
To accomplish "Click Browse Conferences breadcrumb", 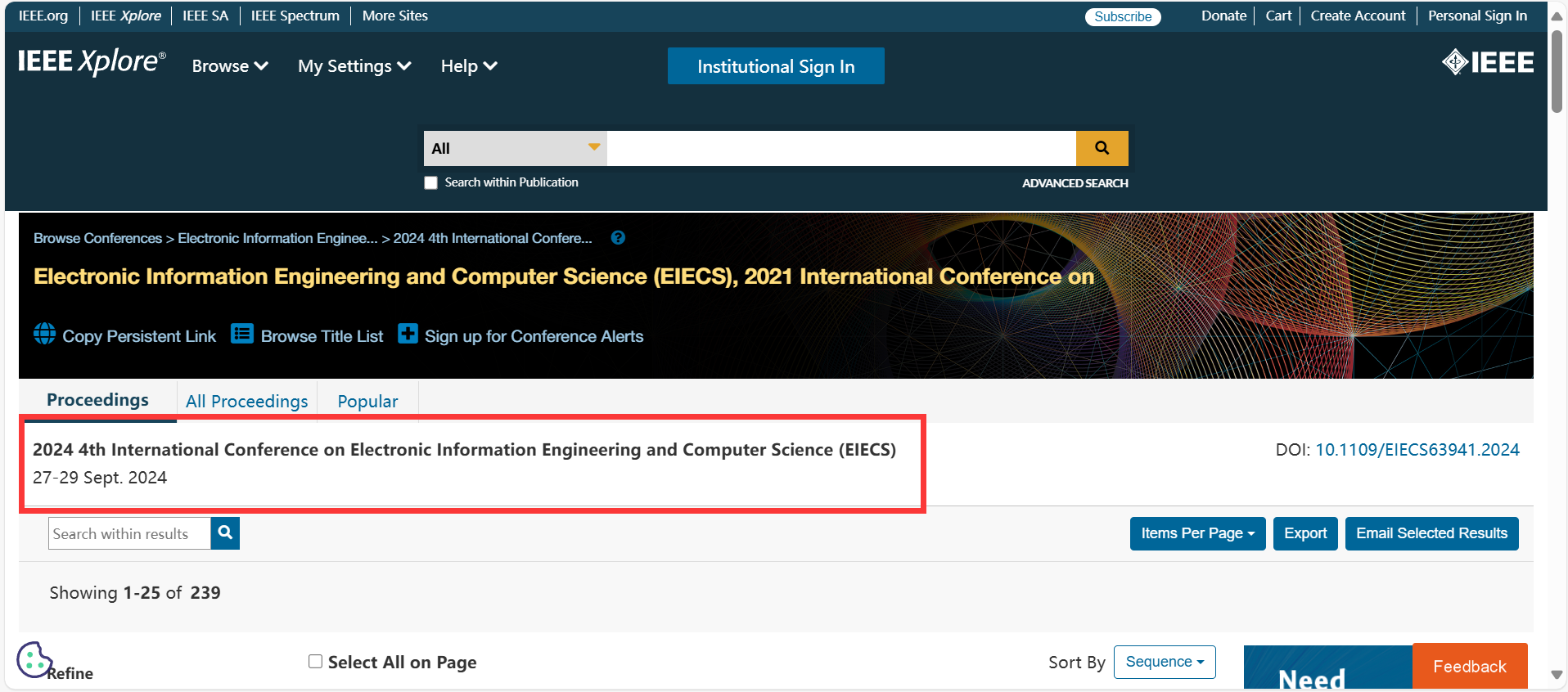I will coord(98,238).
